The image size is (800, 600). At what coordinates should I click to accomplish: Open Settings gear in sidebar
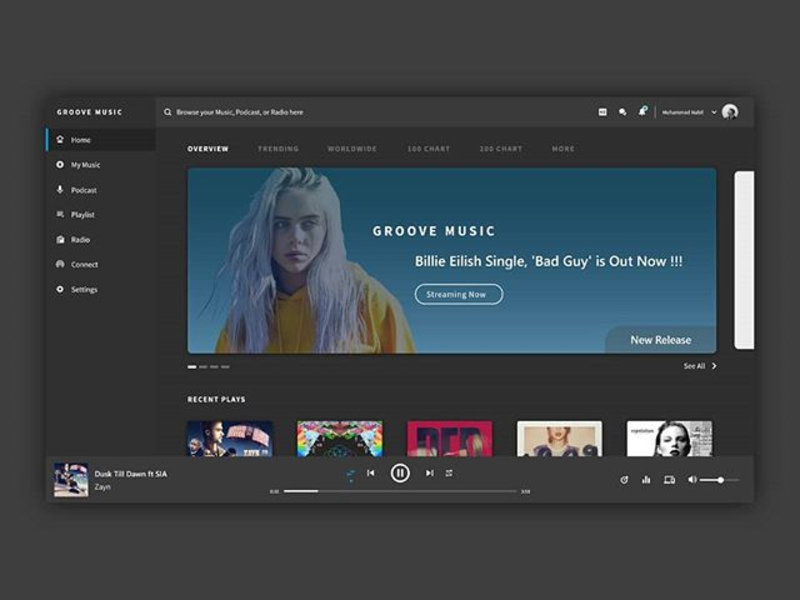coord(60,290)
